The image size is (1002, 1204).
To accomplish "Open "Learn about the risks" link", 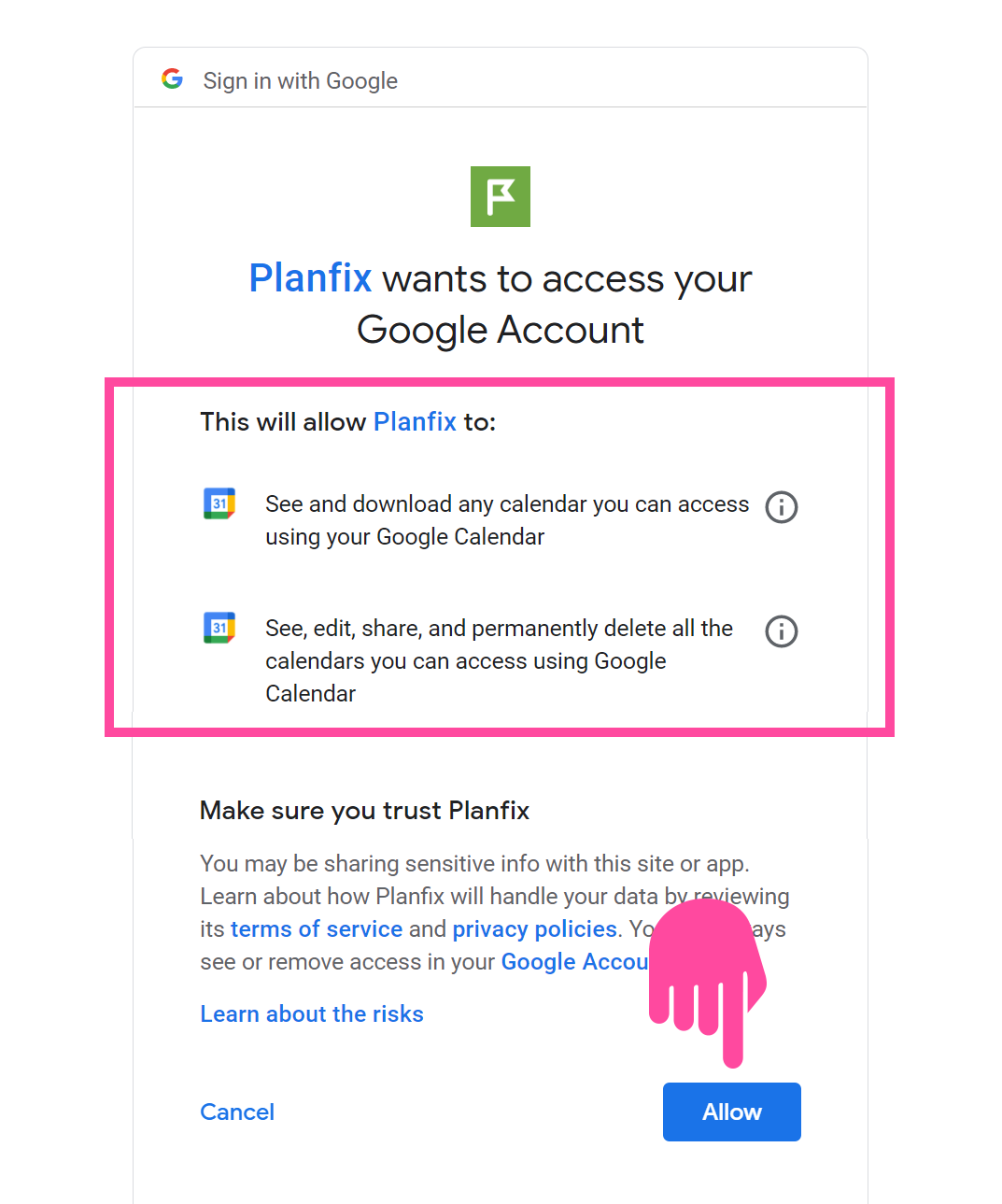I will (312, 1014).
